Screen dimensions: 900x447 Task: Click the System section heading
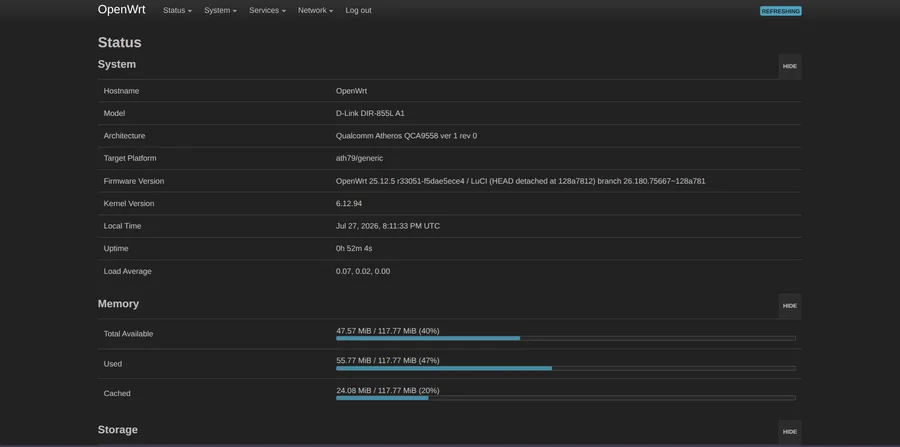click(x=117, y=64)
